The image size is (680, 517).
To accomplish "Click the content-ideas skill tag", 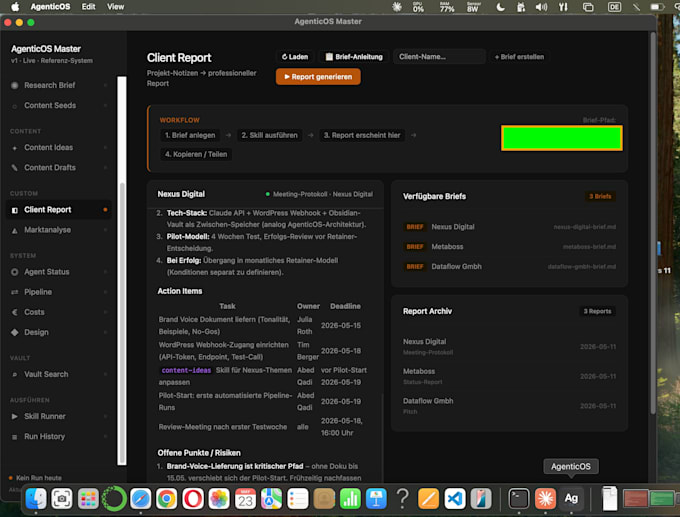I will tap(186, 370).
